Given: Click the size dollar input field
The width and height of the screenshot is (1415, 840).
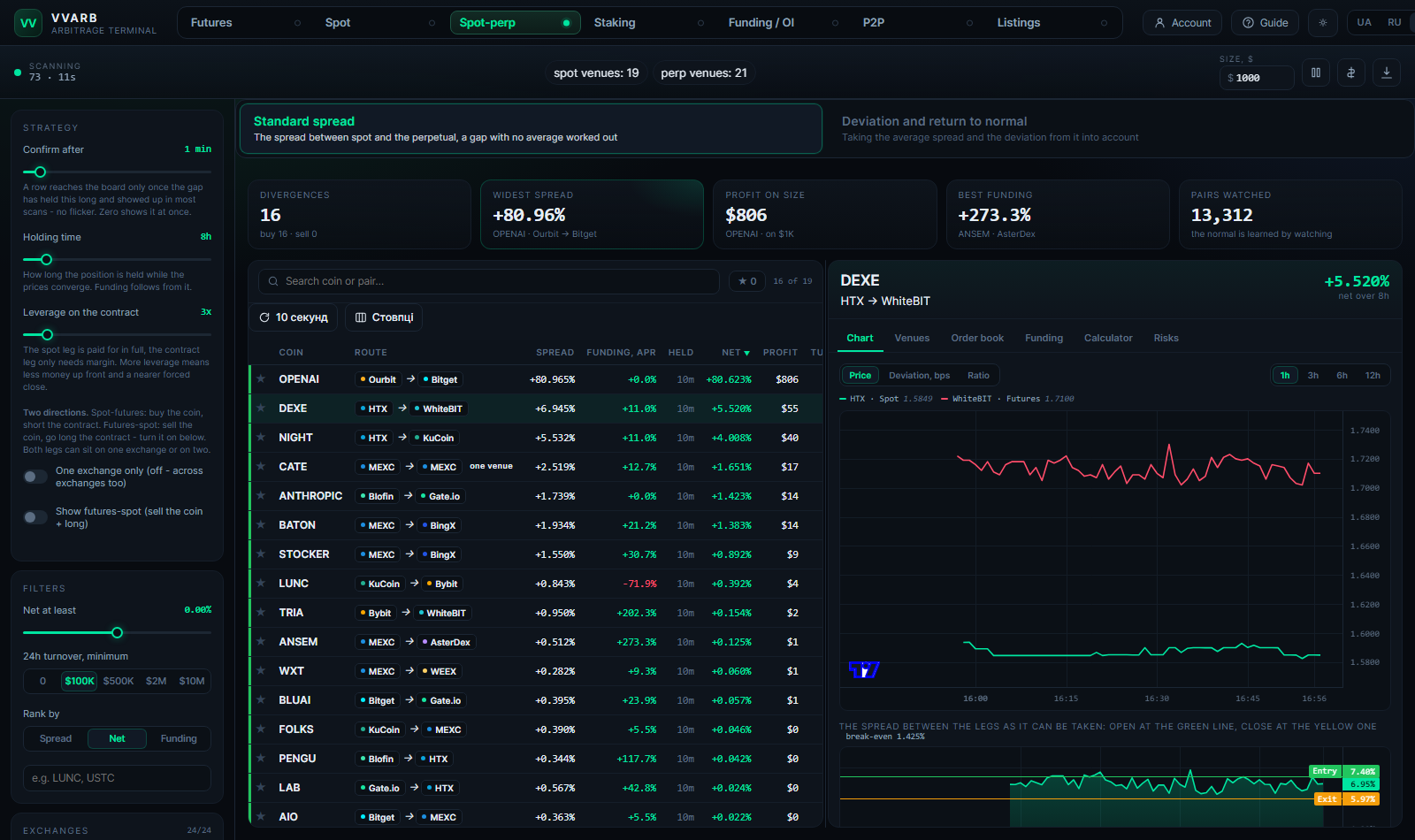Looking at the screenshot, I should click(x=1256, y=78).
